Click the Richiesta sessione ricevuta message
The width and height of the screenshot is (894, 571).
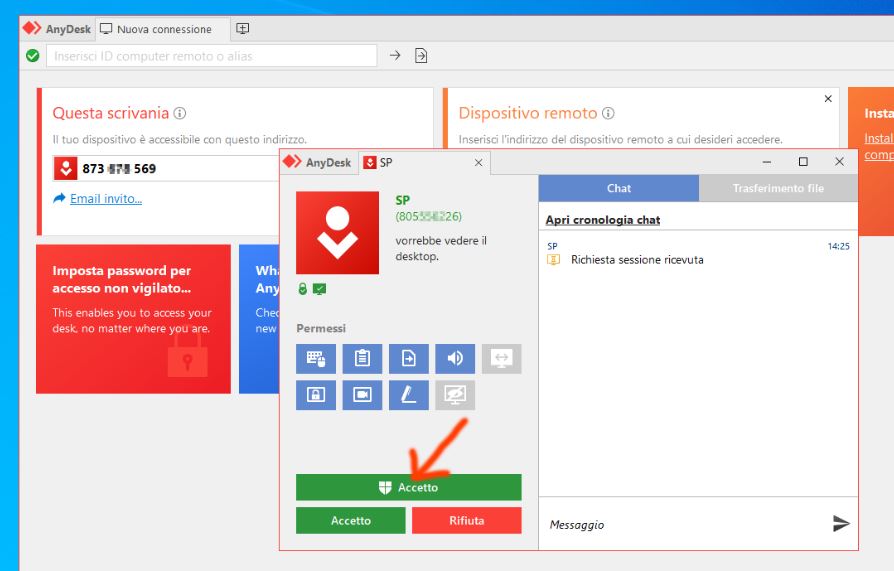(x=637, y=260)
